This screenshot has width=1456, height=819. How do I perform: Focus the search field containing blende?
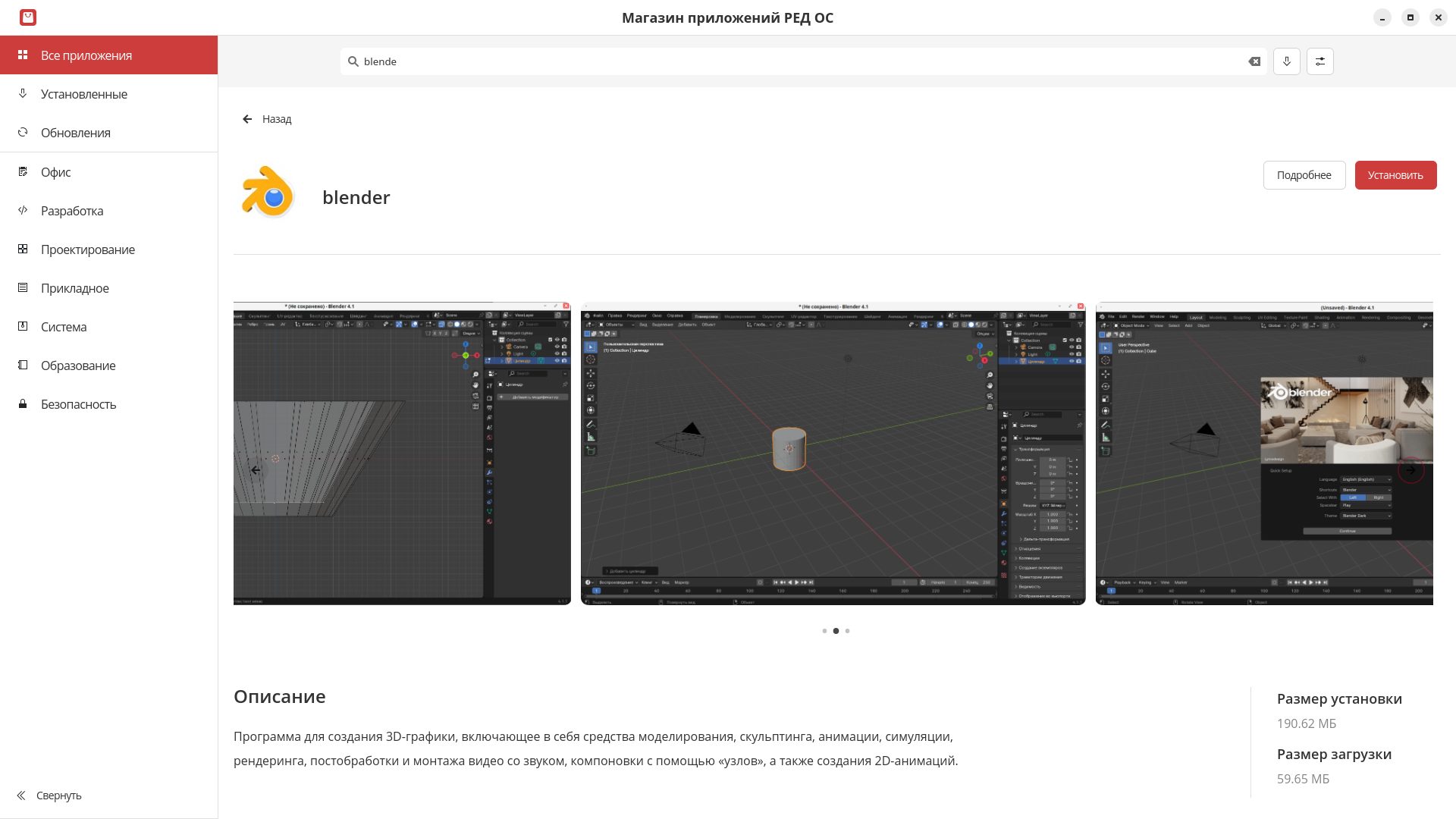pos(758,61)
